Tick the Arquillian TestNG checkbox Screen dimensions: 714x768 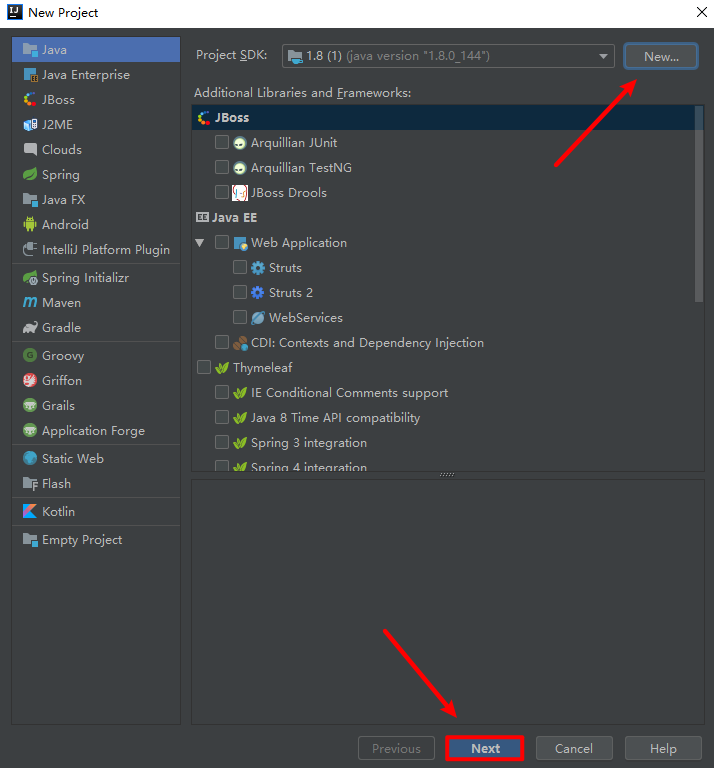[x=222, y=167]
